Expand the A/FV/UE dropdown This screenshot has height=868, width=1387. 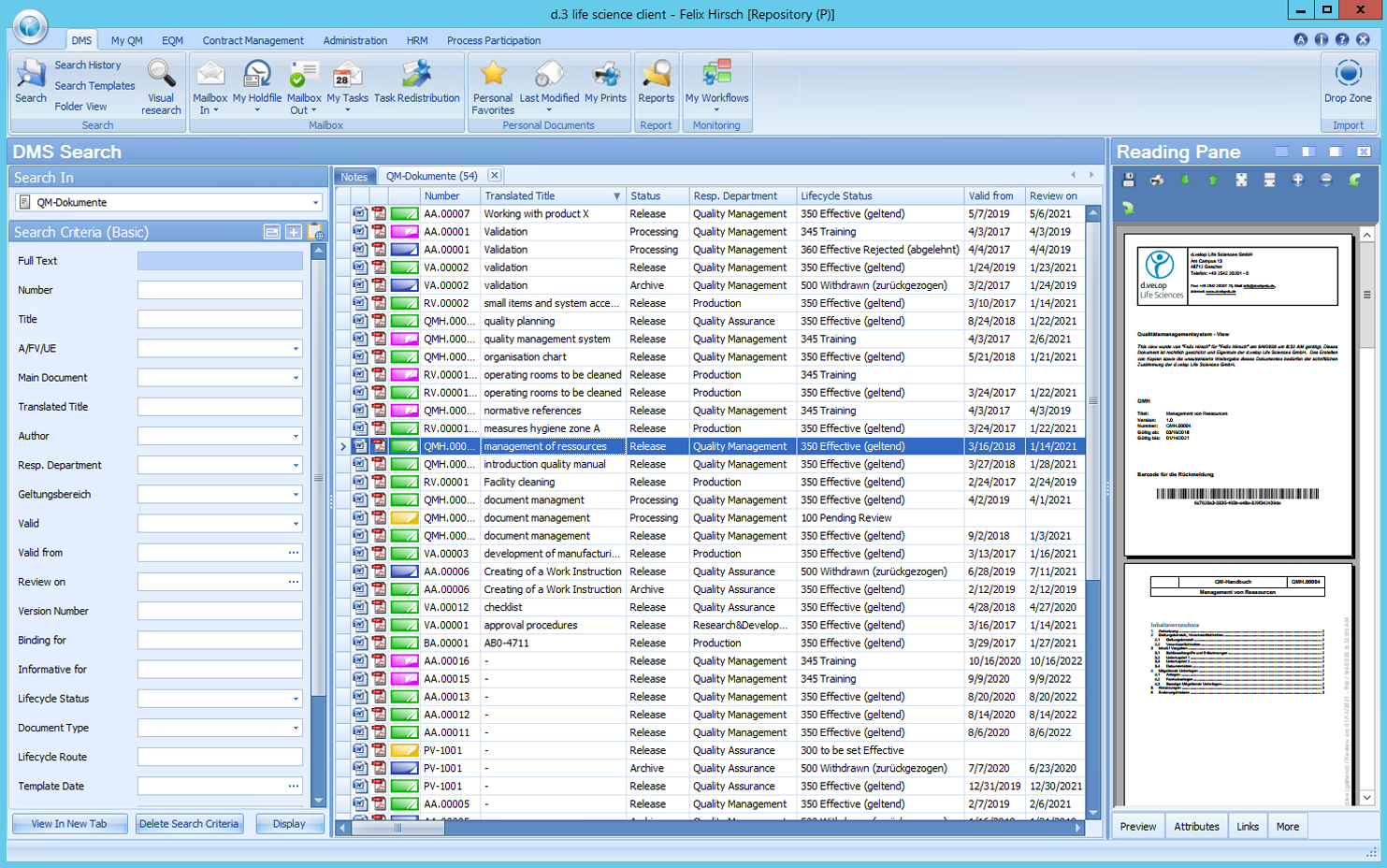coord(296,349)
